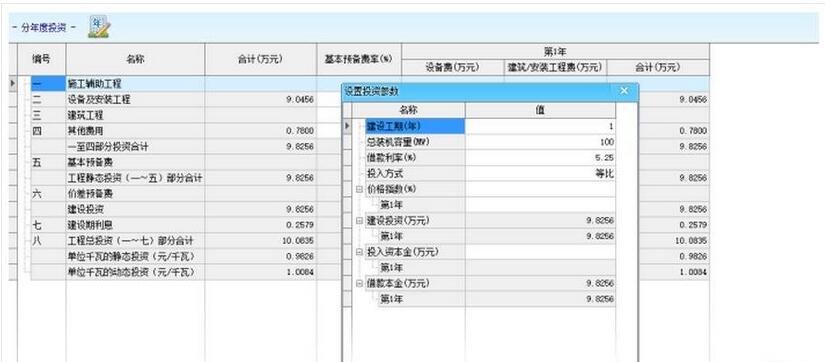Select the 工程静态投资(一~五)部分合计 row
Viewport: 825px width, 362px height.
pos(135,178)
